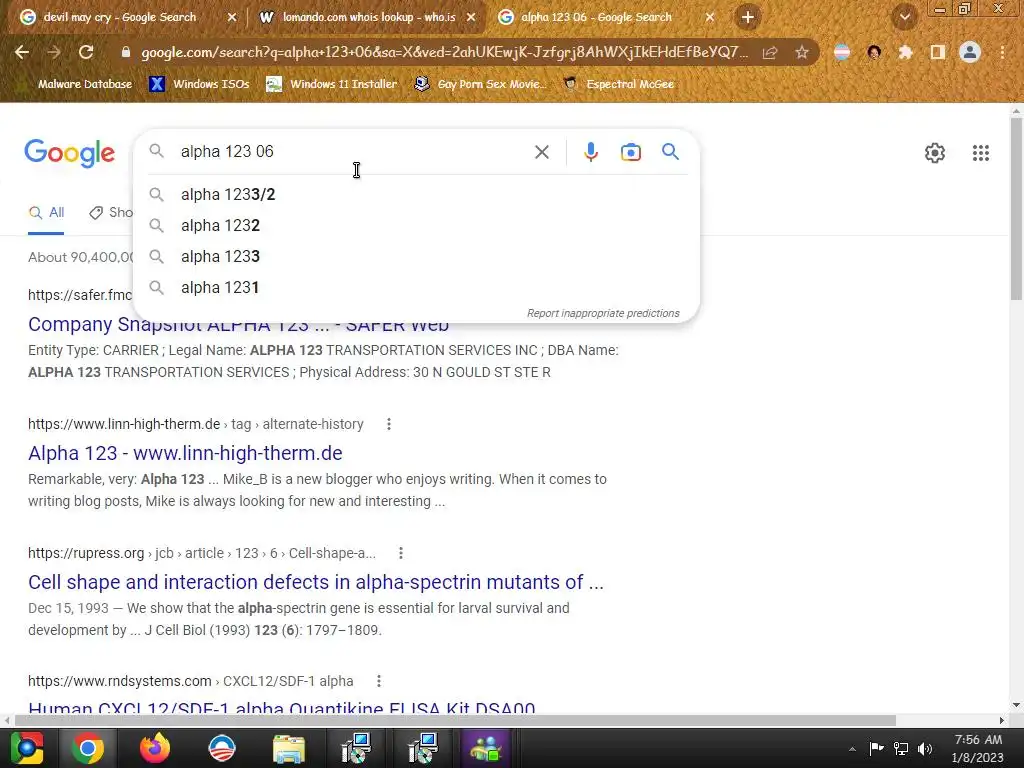Open the Human CXCL12/SDF-1 alpha result
Screen dimensions: 1024x768
[281, 707]
